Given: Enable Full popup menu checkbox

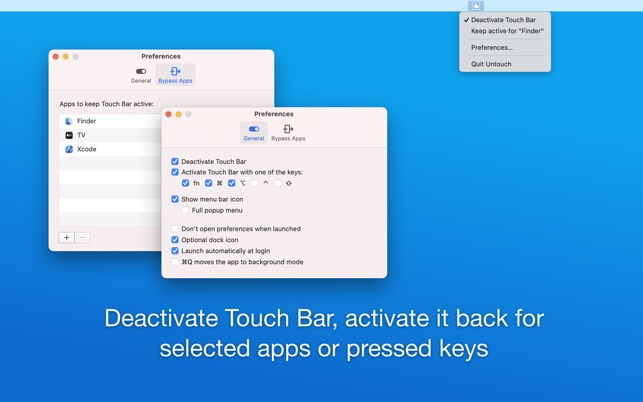Looking at the screenshot, I should 185,210.
